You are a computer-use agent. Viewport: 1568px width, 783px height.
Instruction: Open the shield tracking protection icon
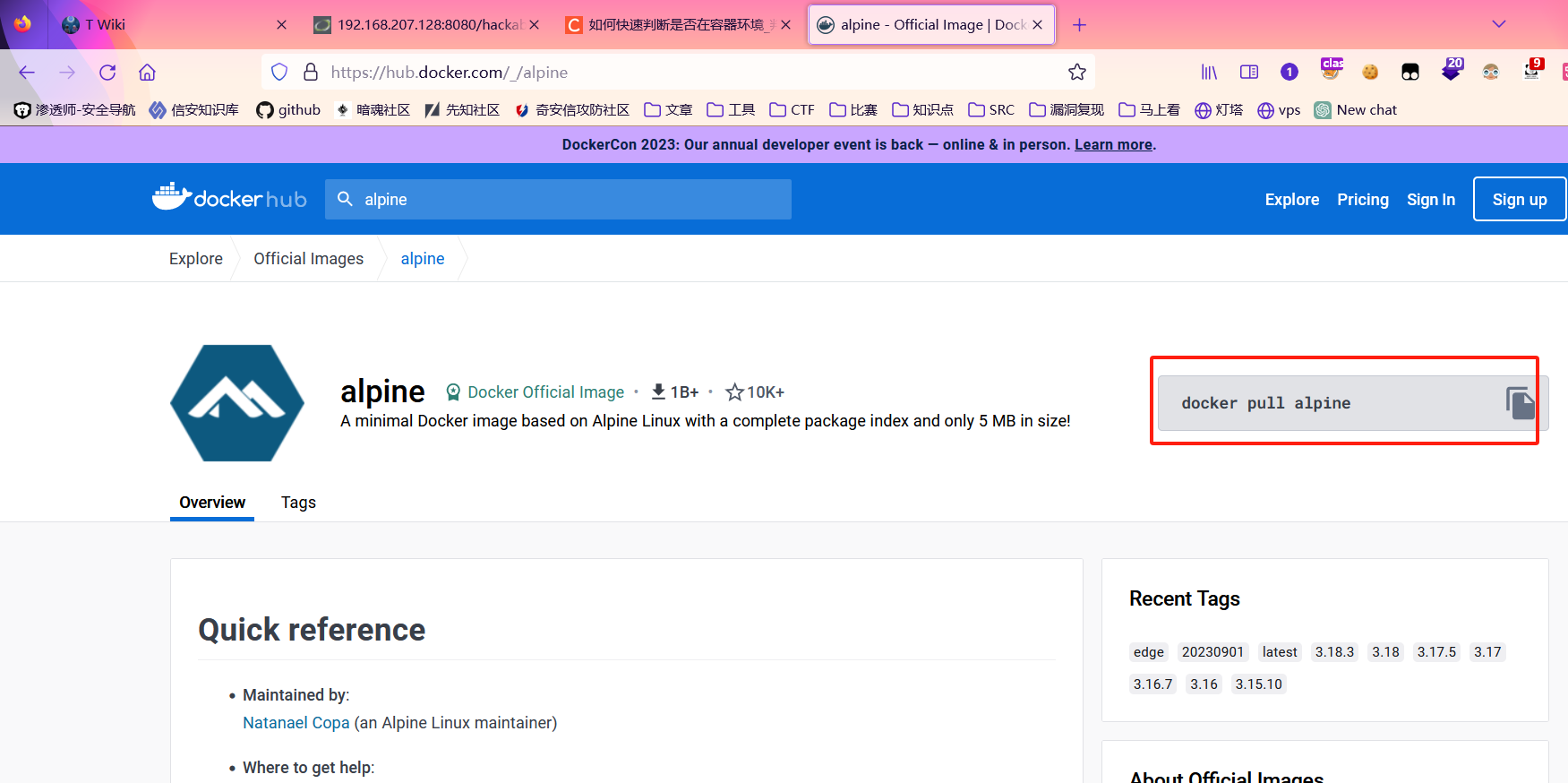click(279, 73)
